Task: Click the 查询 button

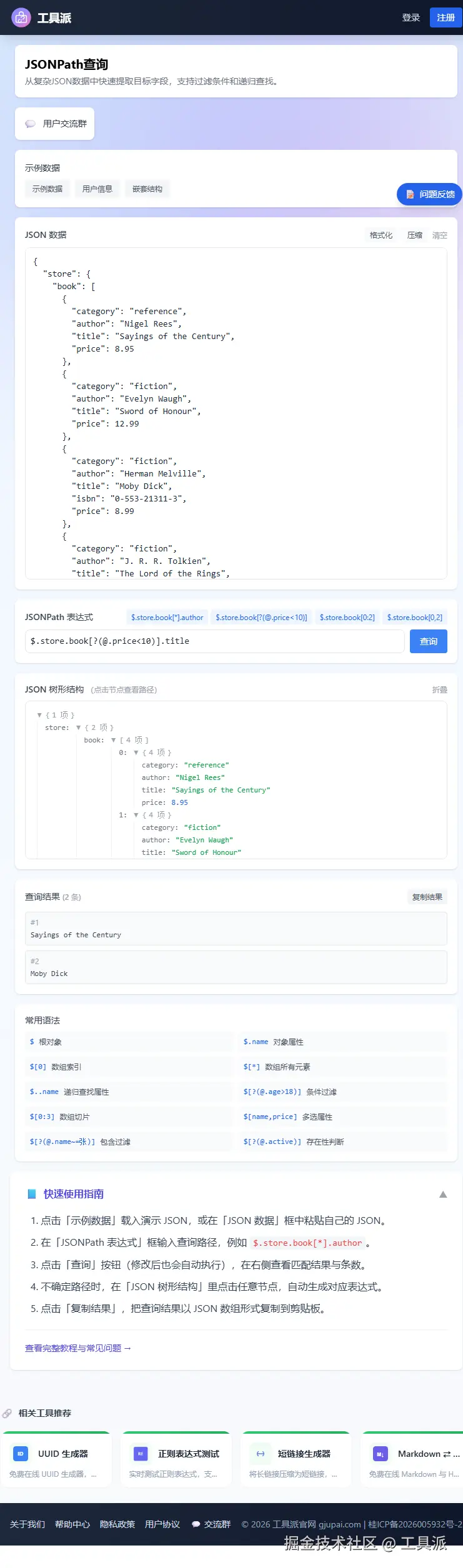Action: pos(429,641)
